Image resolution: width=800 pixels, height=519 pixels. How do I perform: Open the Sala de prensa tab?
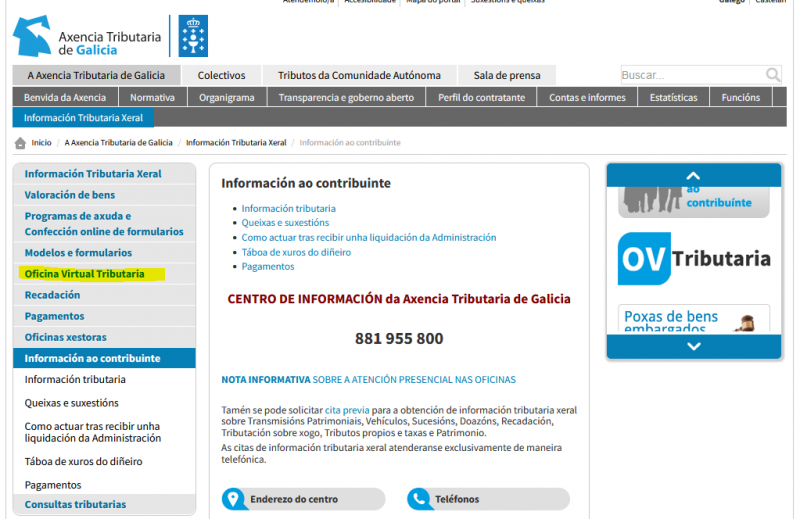click(507, 75)
